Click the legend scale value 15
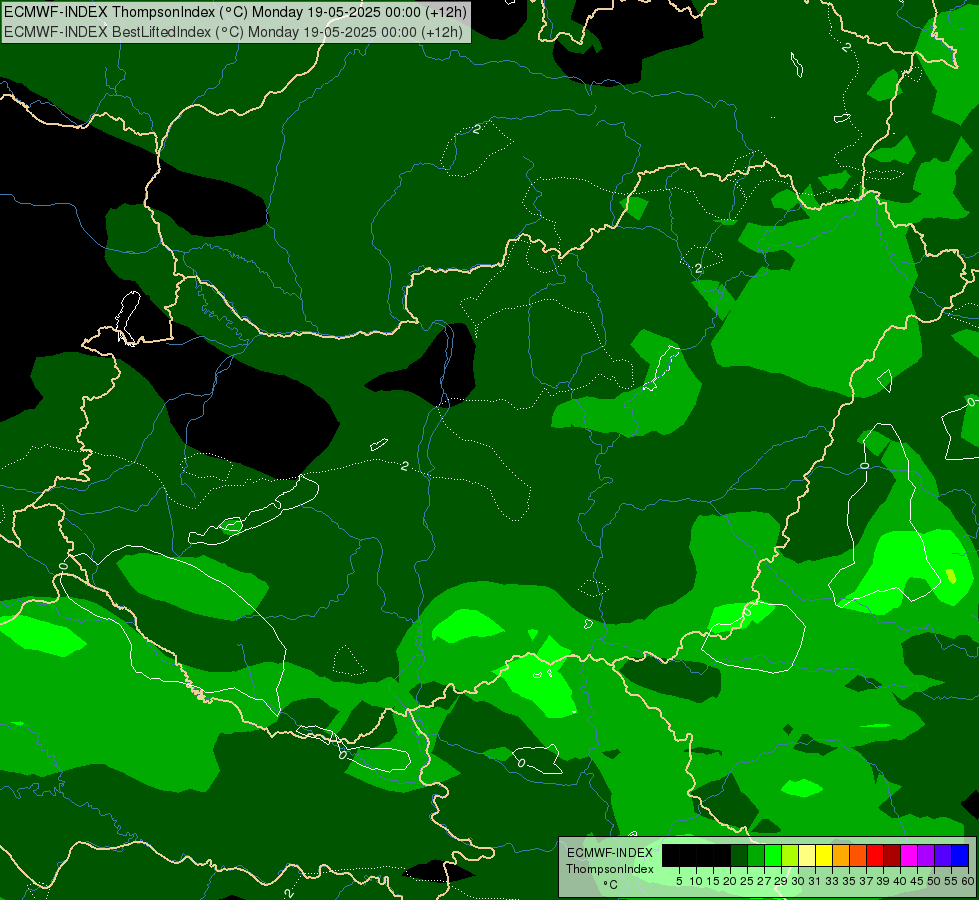The width and height of the screenshot is (979, 900). pyautogui.click(x=714, y=881)
